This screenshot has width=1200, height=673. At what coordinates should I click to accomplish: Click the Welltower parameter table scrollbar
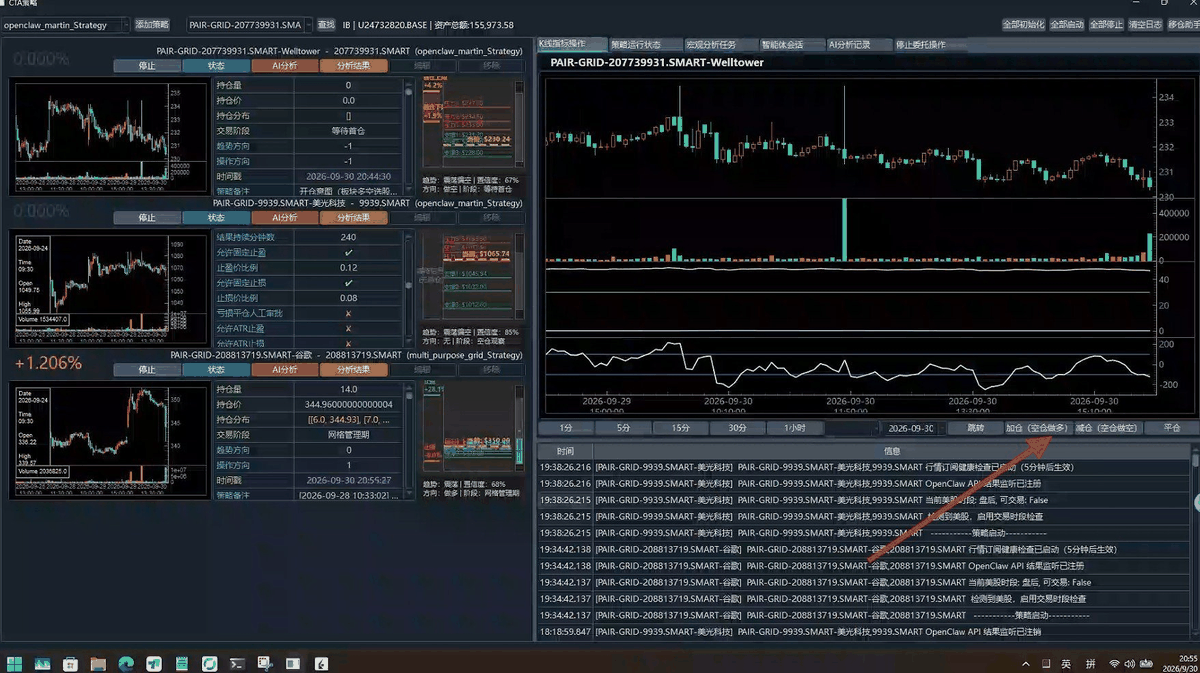click(408, 137)
